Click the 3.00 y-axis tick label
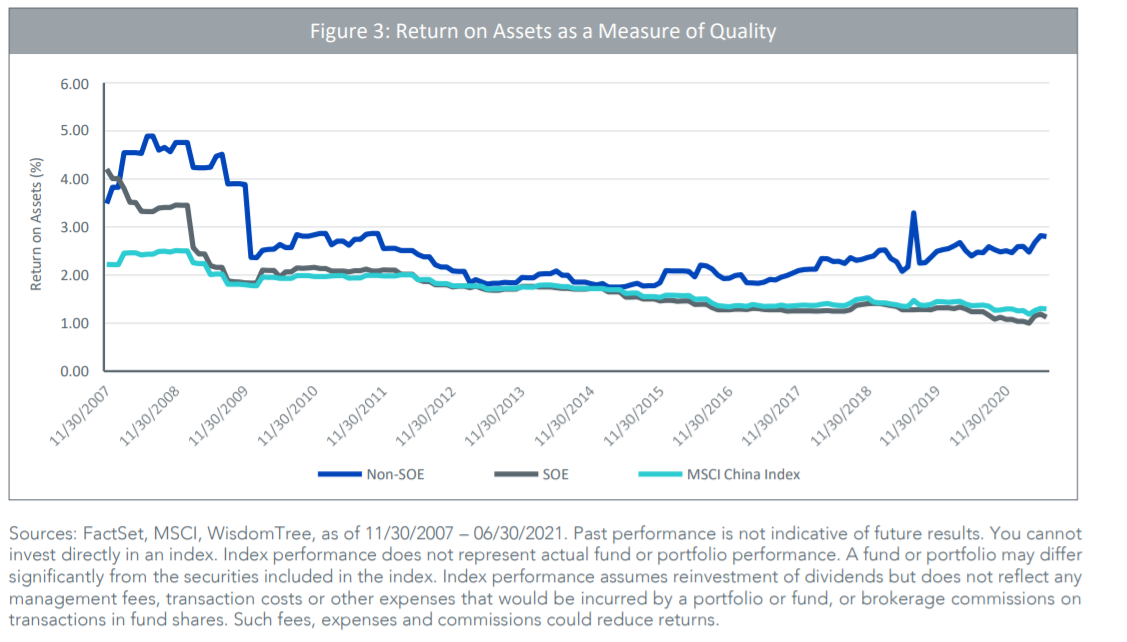The height and width of the screenshot is (642, 1127). tap(77, 227)
